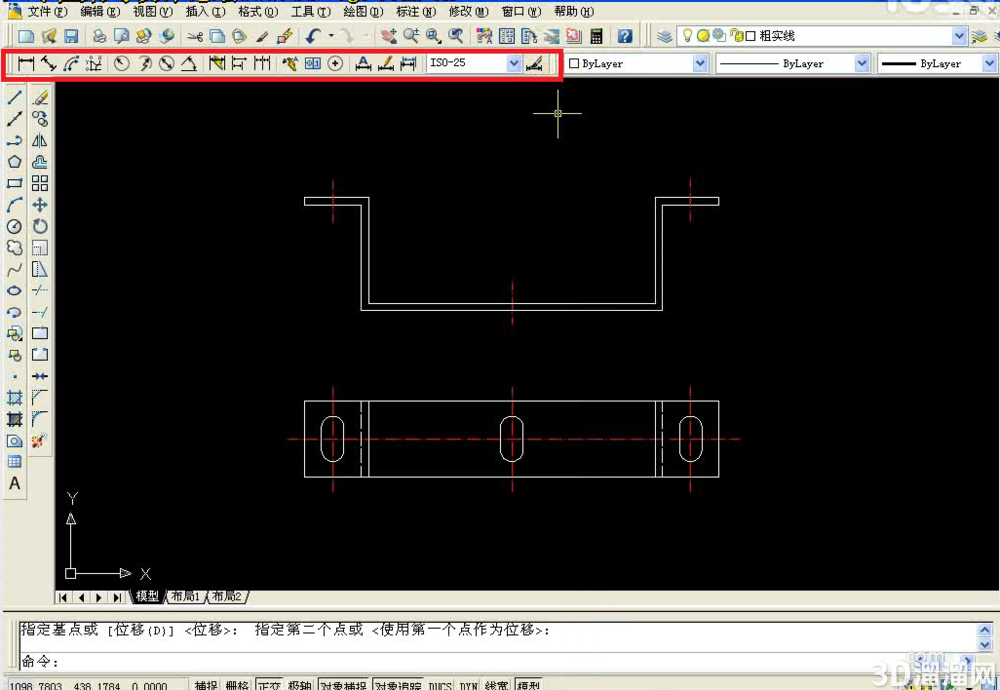Click the 模型 model tab
Viewport: 1000px width, 690px height.
pos(147,596)
